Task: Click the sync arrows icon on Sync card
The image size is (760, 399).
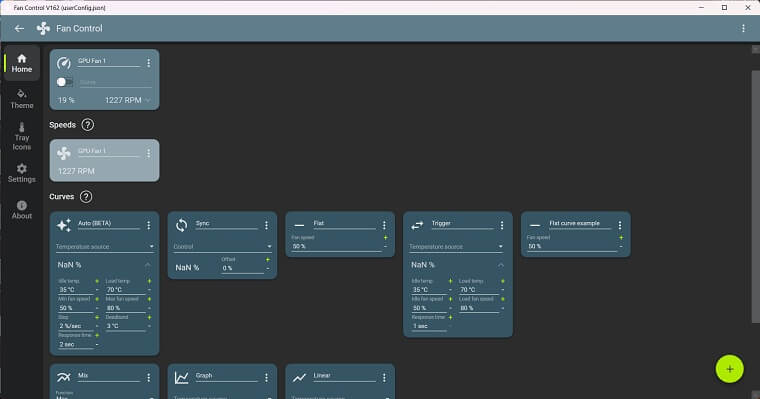Action: click(x=181, y=225)
